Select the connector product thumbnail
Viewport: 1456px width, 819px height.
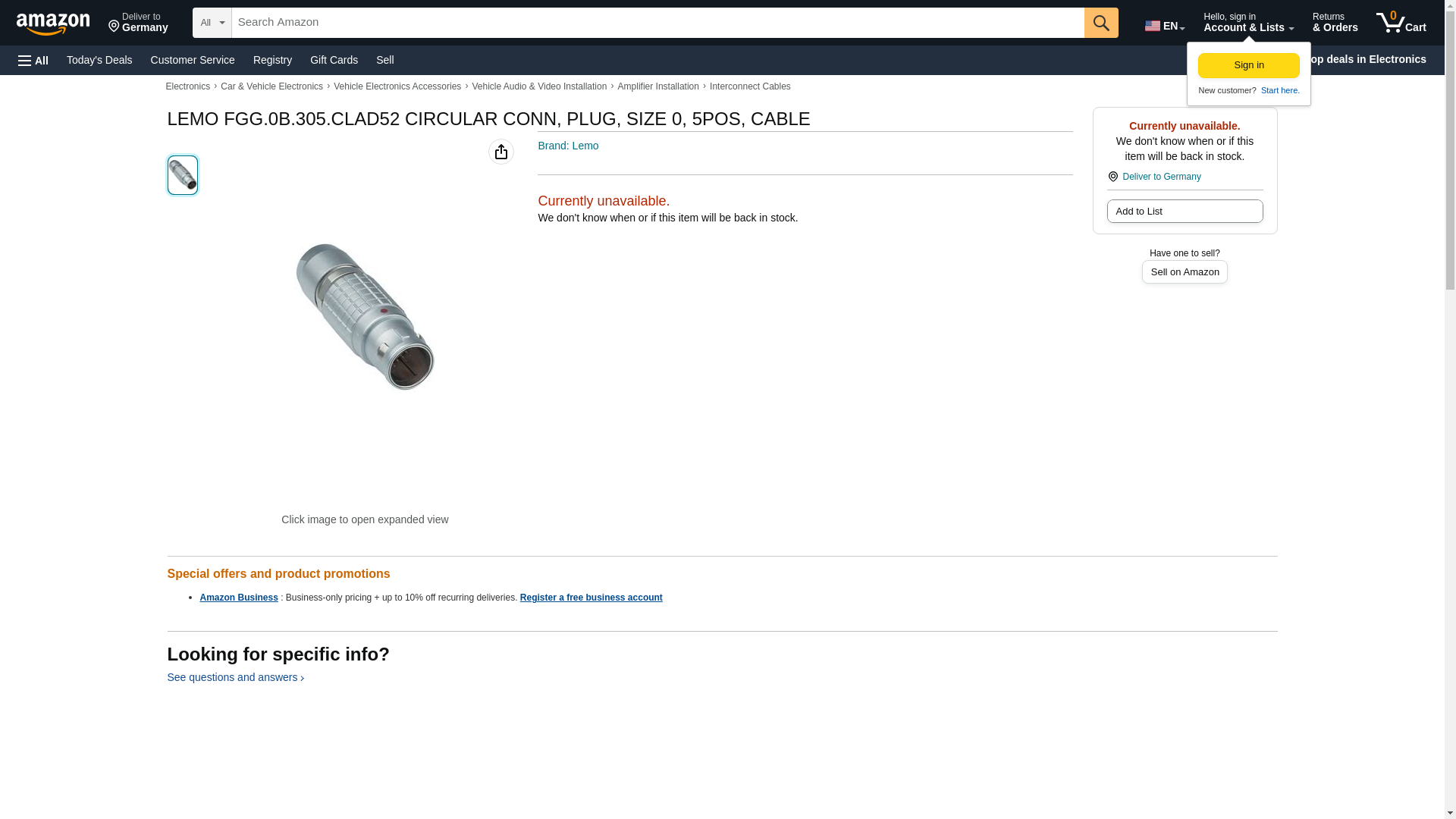pyautogui.click(x=183, y=175)
